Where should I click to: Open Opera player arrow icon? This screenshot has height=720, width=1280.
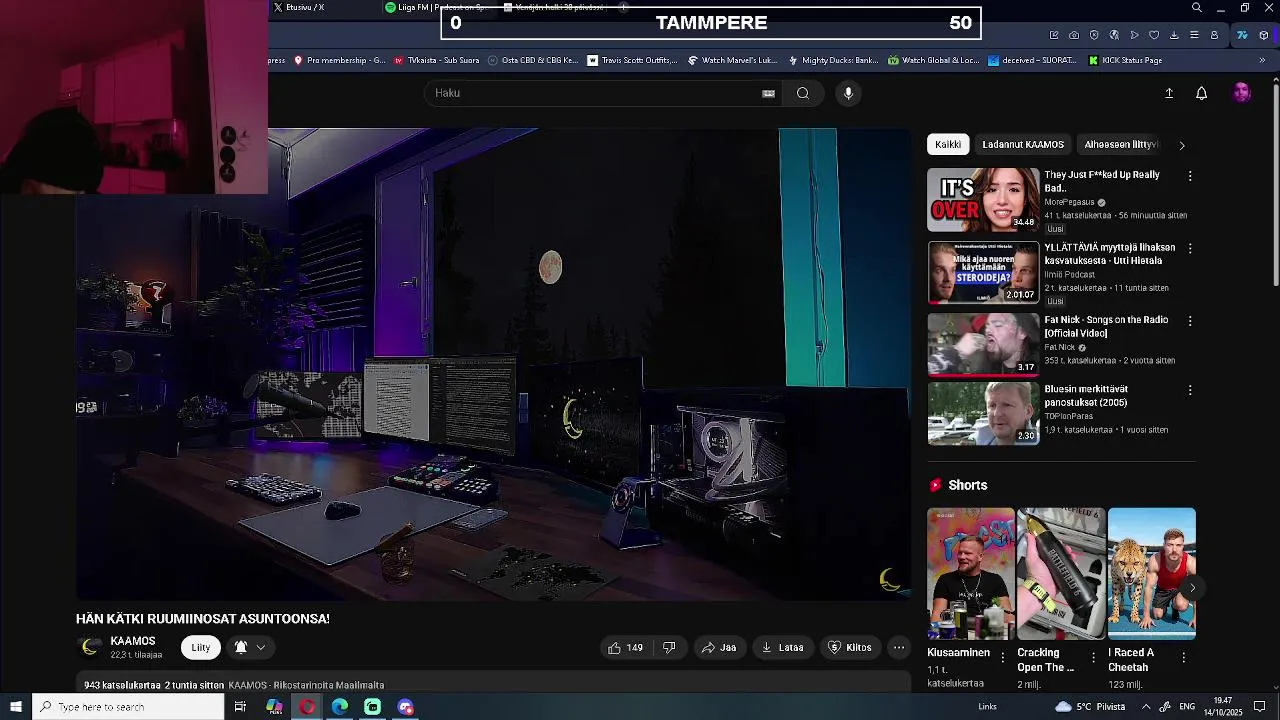tap(1134, 35)
